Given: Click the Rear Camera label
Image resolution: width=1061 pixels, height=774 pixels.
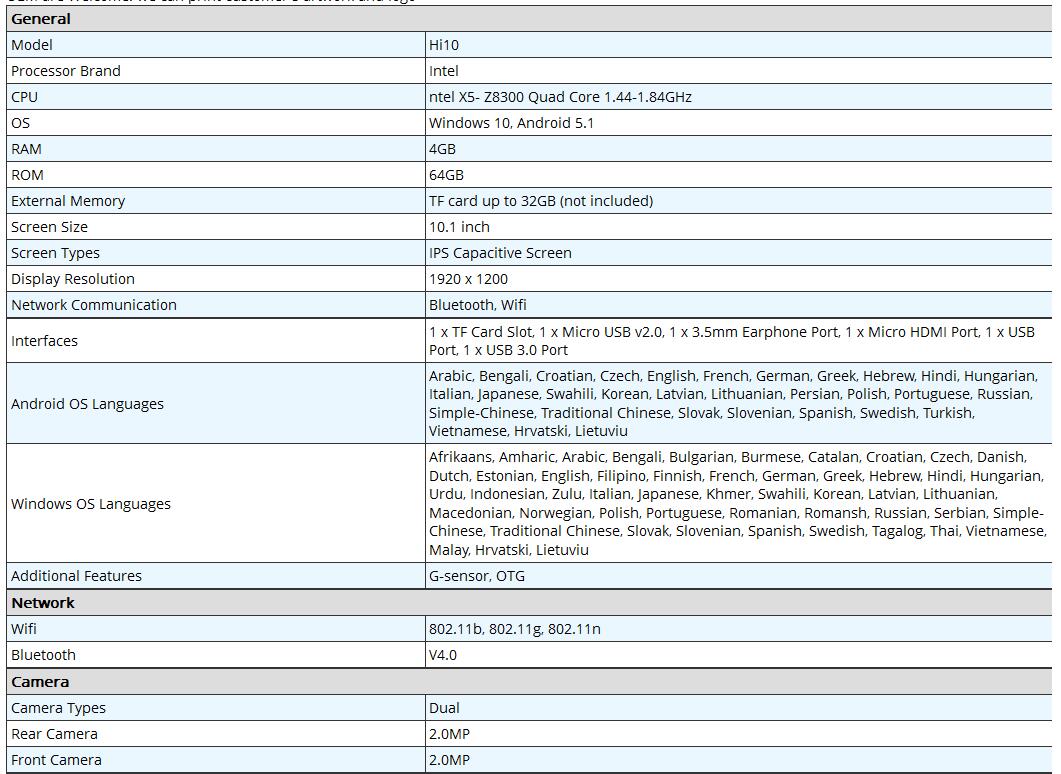Looking at the screenshot, I should 54,734.
